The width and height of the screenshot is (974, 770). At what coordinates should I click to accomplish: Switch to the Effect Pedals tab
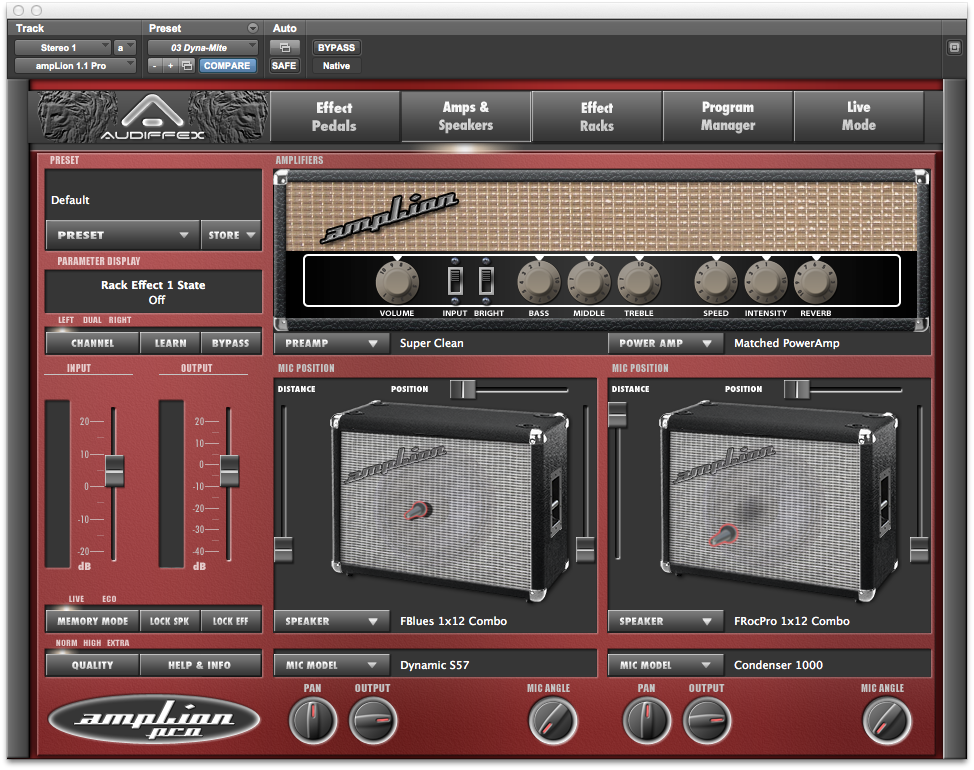(334, 117)
